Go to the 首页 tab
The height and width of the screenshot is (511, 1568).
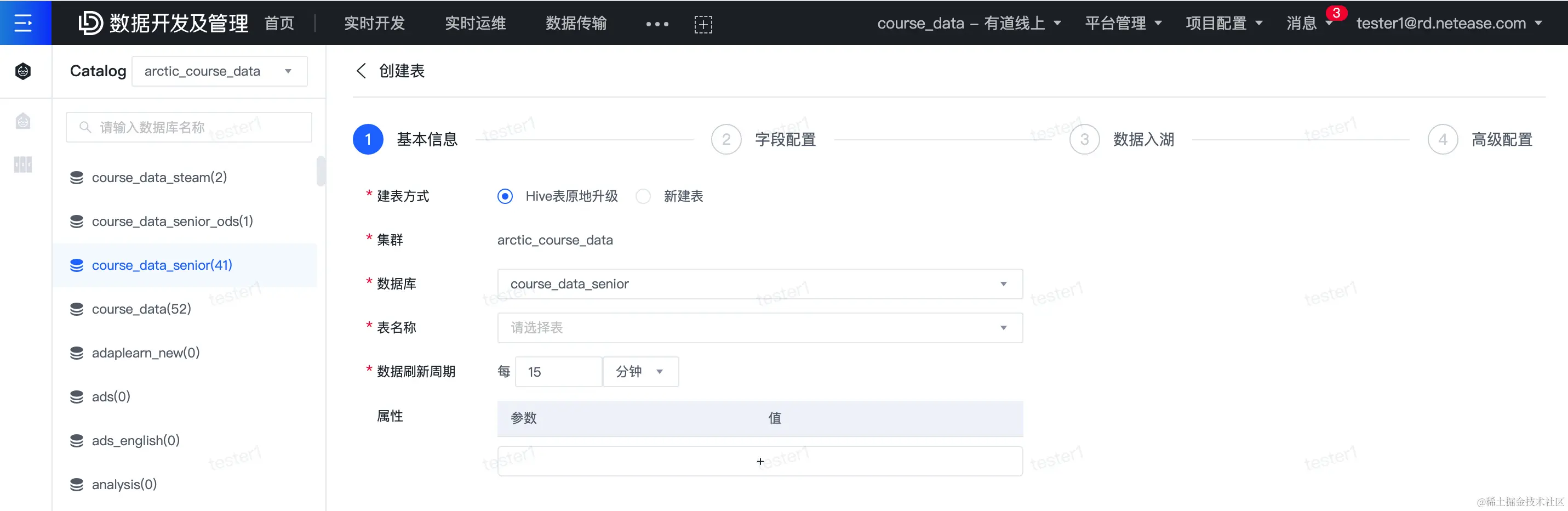point(279,23)
